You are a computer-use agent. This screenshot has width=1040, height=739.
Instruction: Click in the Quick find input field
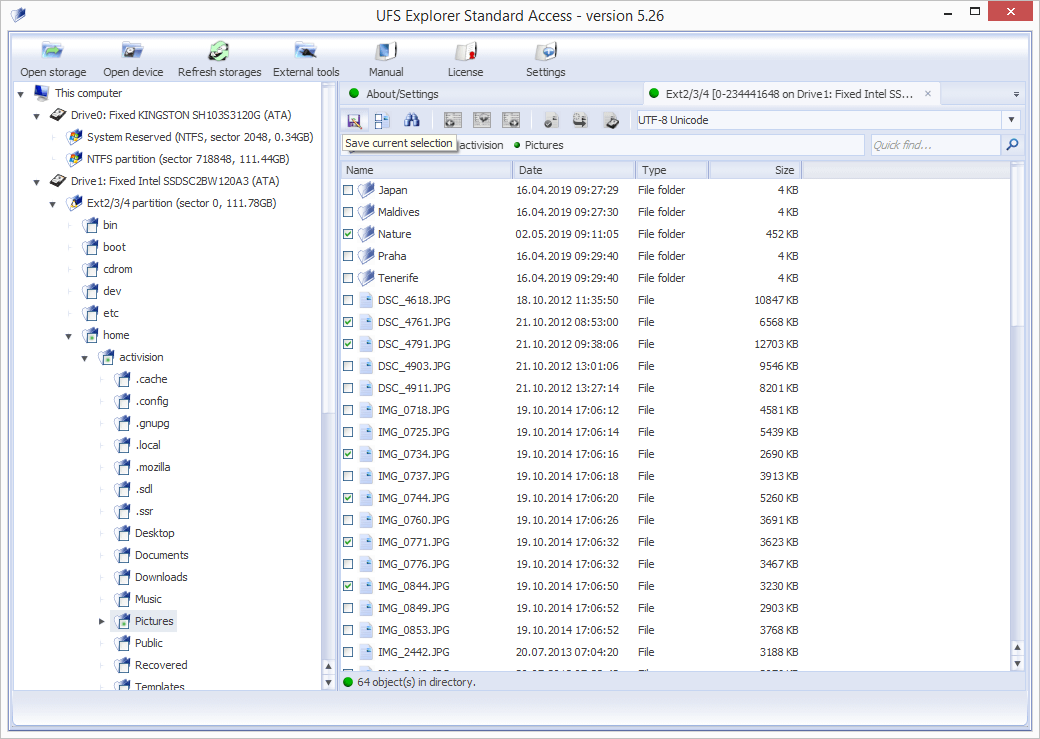click(x=933, y=145)
